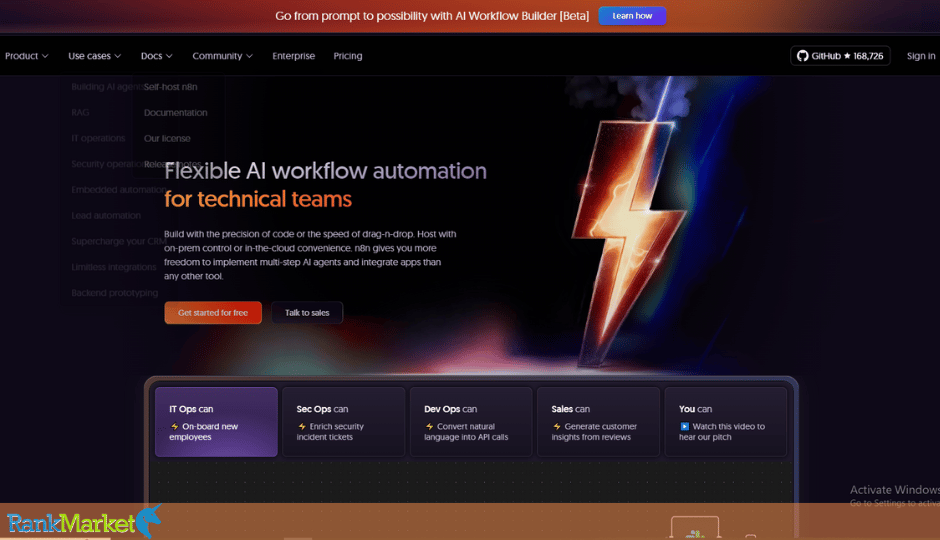Select Our license from Docs menu
The width and height of the screenshot is (940, 540).
click(x=167, y=138)
